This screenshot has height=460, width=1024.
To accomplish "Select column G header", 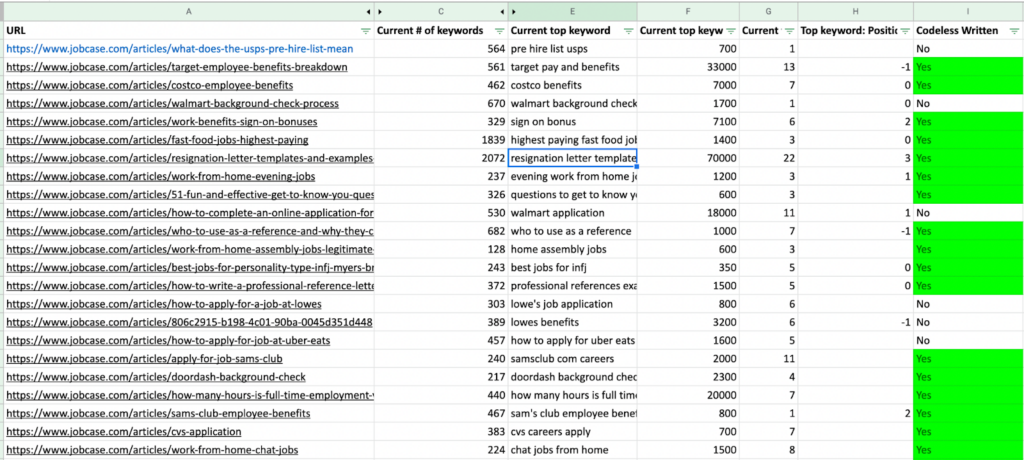I will (768, 12).
